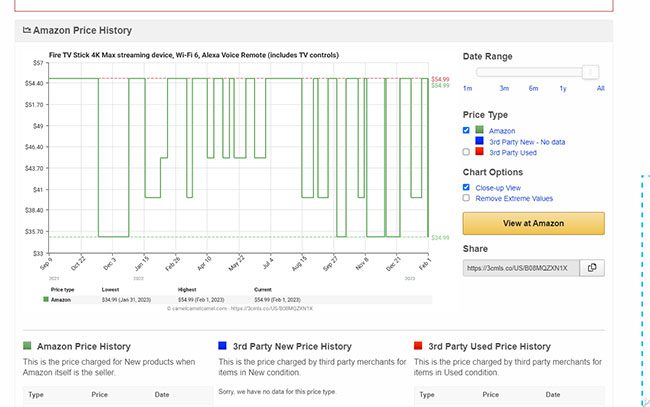Image resolution: width=650 pixels, height=407 pixels.
Task: Click blue square beside 3rd Party New Price History
Action: coord(222,346)
